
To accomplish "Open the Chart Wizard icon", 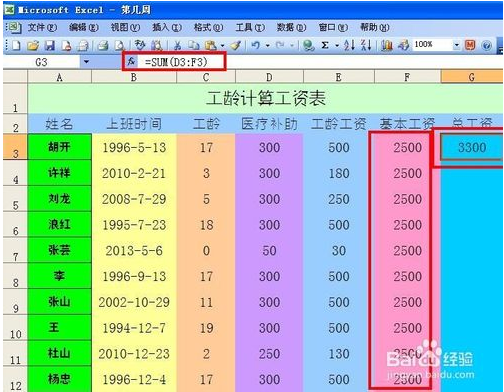I will point(387,45).
